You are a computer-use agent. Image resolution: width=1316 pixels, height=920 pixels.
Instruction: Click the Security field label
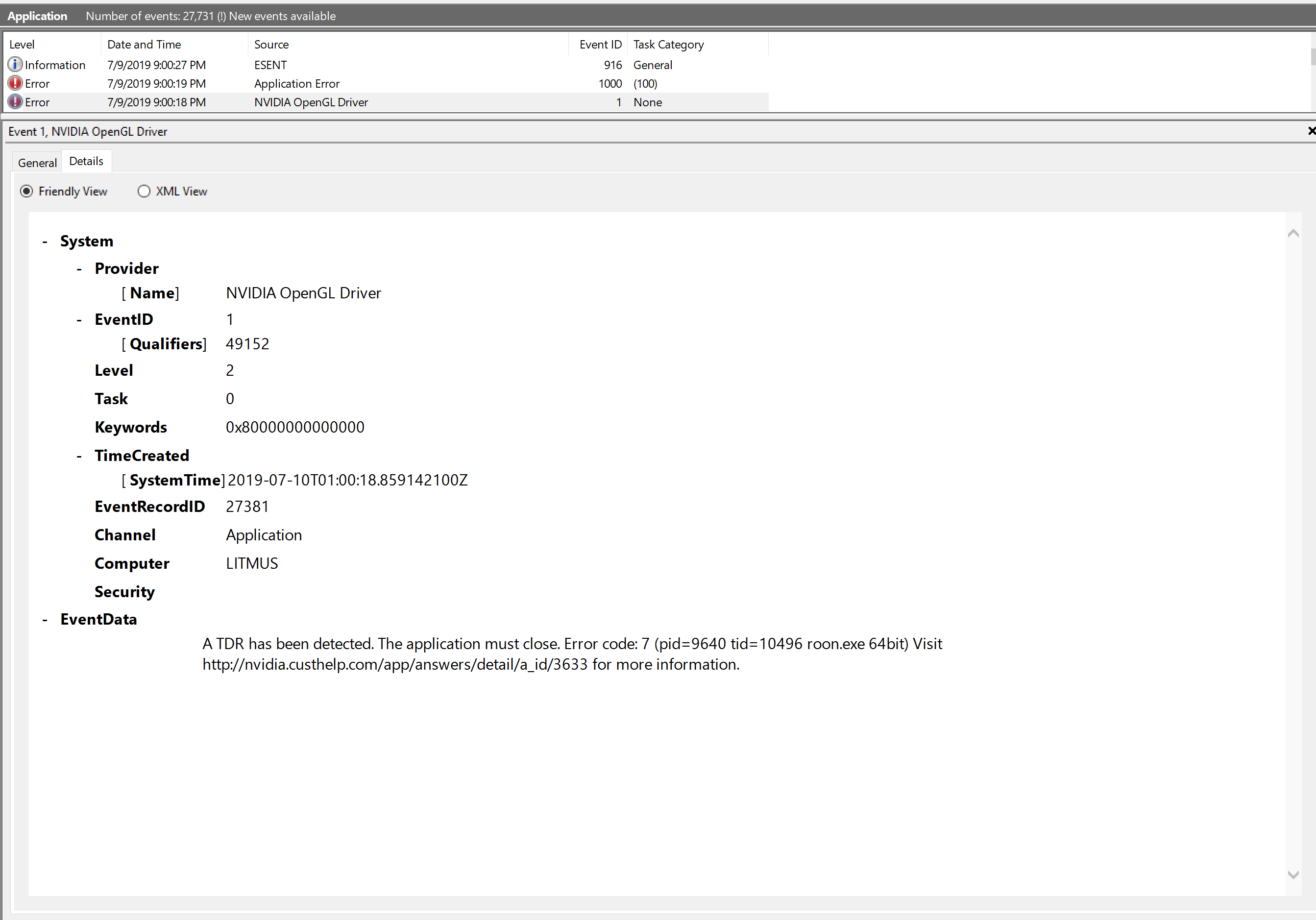pos(124,592)
